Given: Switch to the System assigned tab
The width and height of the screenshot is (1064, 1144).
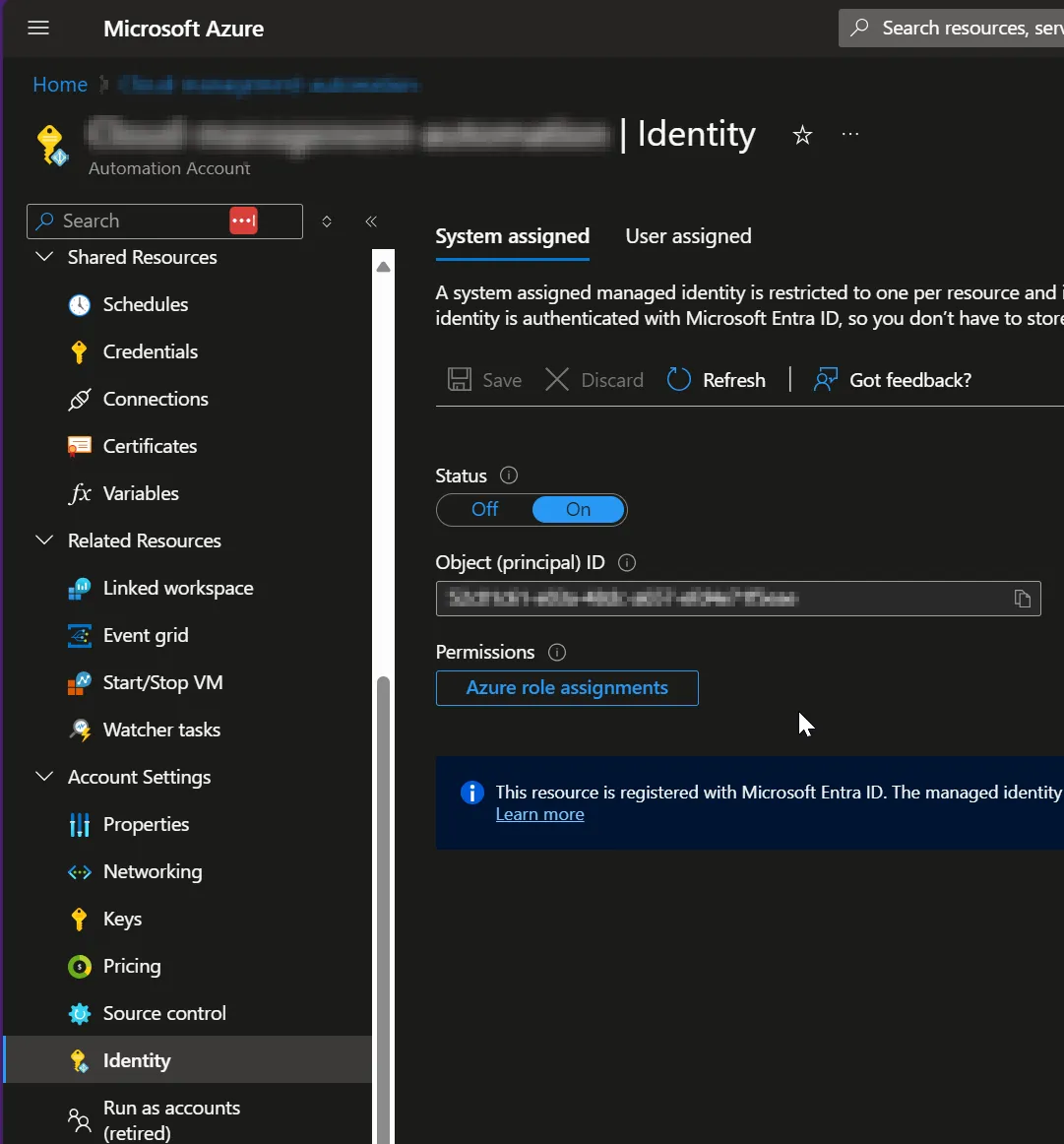Looking at the screenshot, I should click(512, 236).
